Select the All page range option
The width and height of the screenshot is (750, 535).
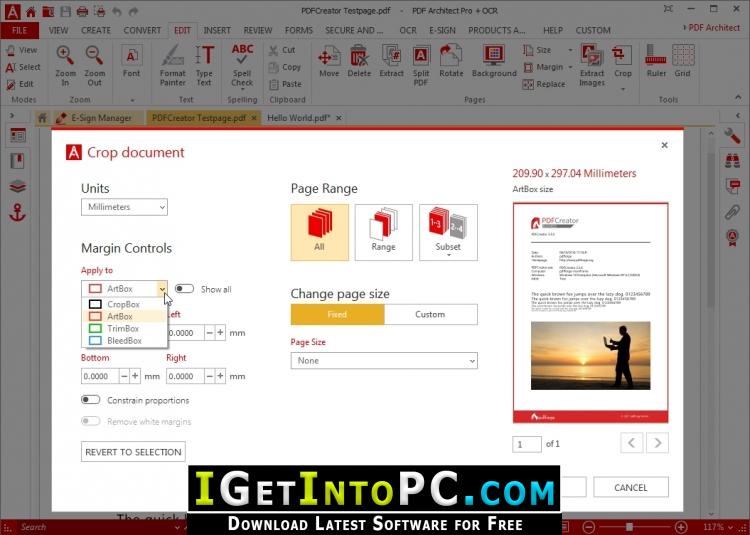320,232
